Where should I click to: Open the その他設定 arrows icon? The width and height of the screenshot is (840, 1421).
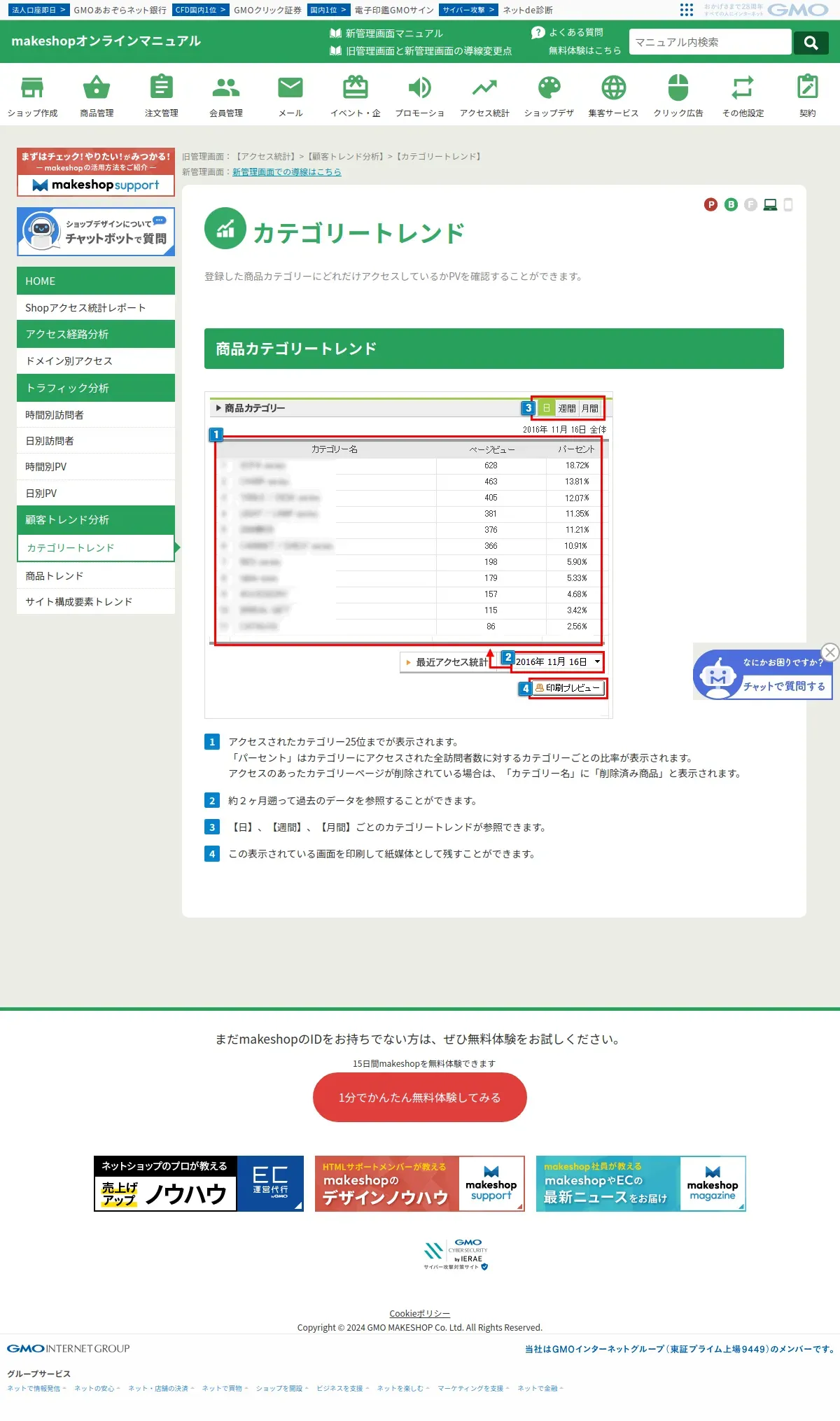(x=743, y=87)
